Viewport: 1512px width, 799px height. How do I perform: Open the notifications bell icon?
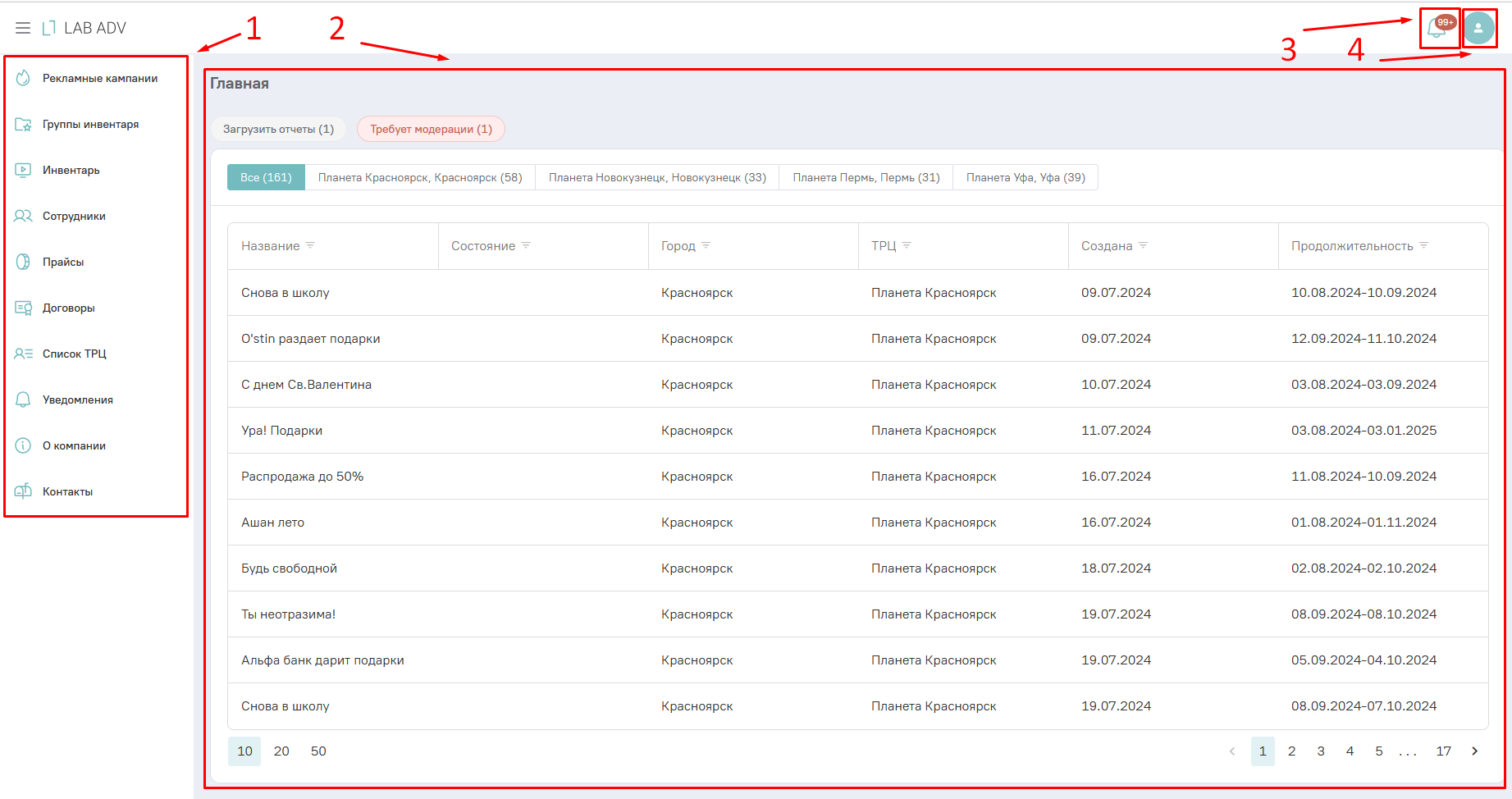[x=1437, y=29]
